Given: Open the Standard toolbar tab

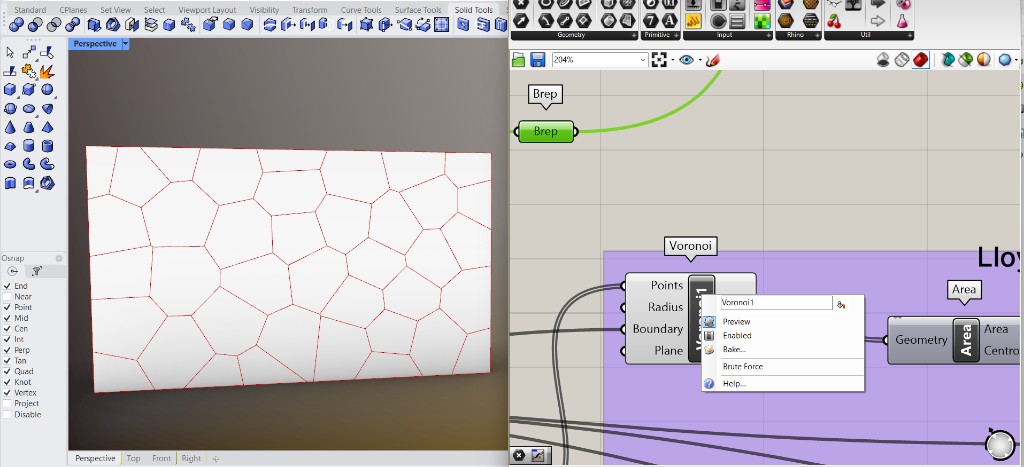Looking at the screenshot, I should pos(30,10).
